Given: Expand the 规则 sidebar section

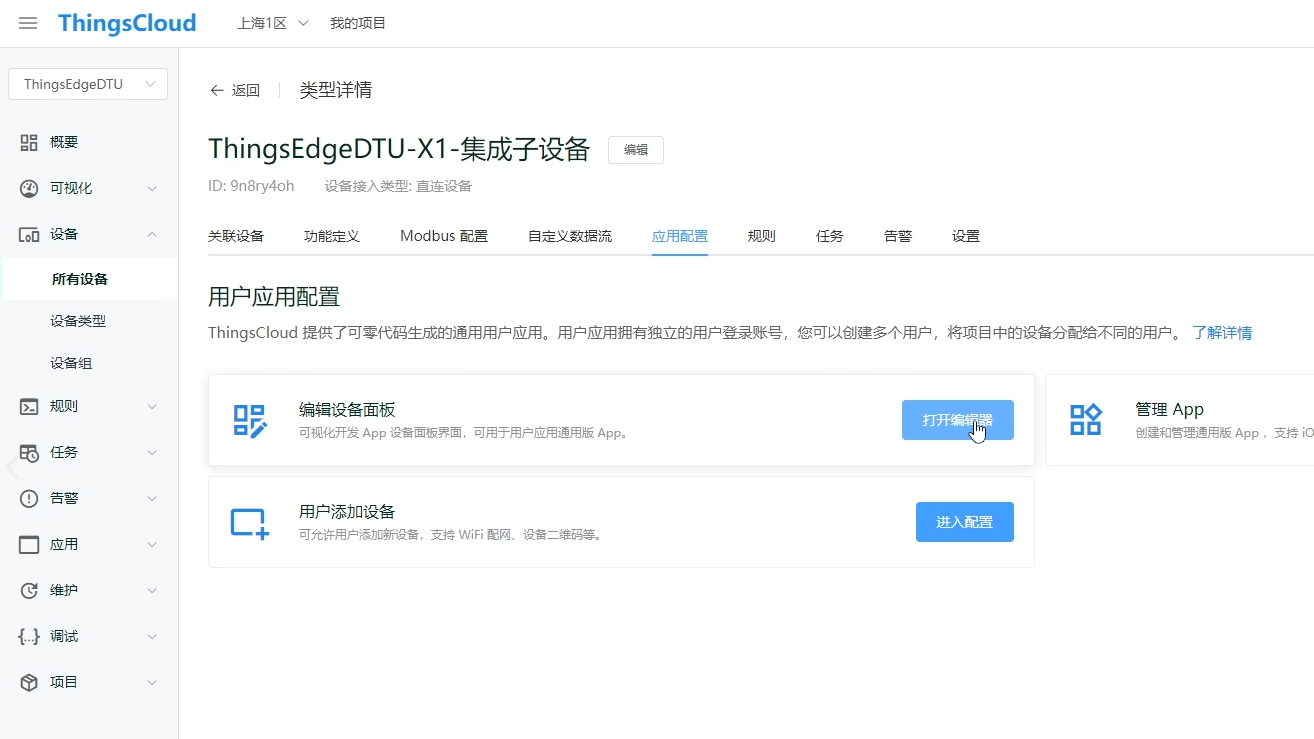Looking at the screenshot, I should pyautogui.click(x=152, y=406).
